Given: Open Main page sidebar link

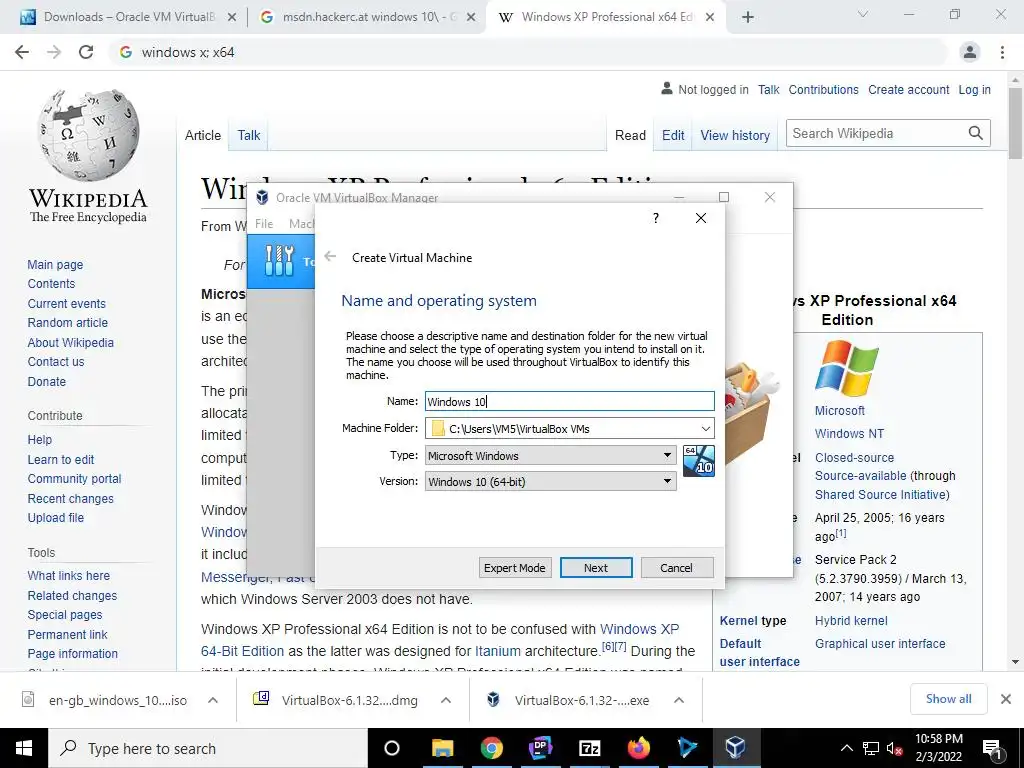Looking at the screenshot, I should point(56,264).
